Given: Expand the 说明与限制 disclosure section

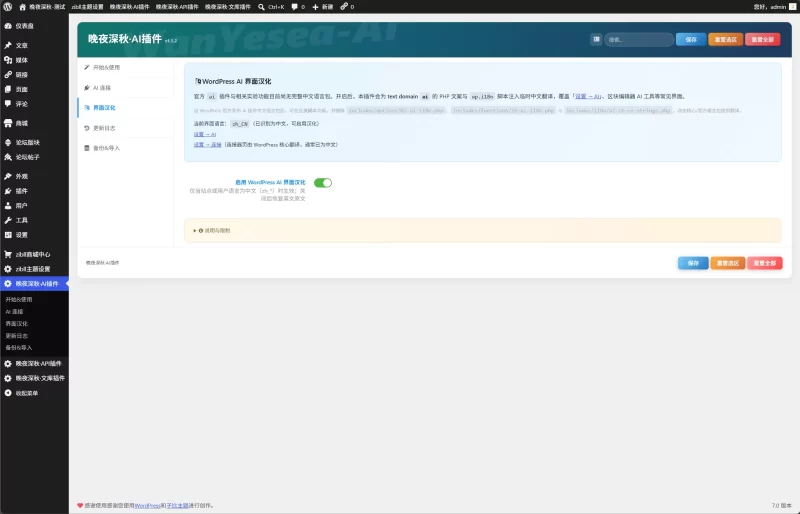Looking at the screenshot, I should point(212,231).
